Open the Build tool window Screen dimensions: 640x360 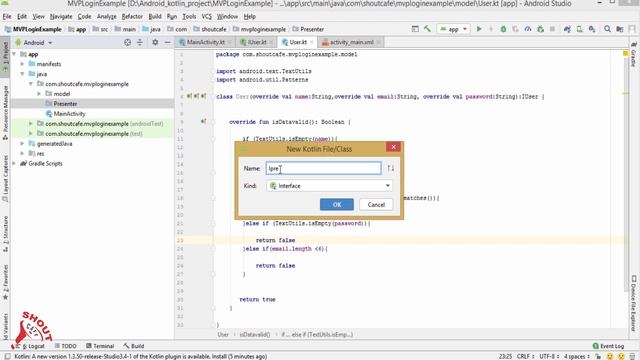(x=133, y=346)
